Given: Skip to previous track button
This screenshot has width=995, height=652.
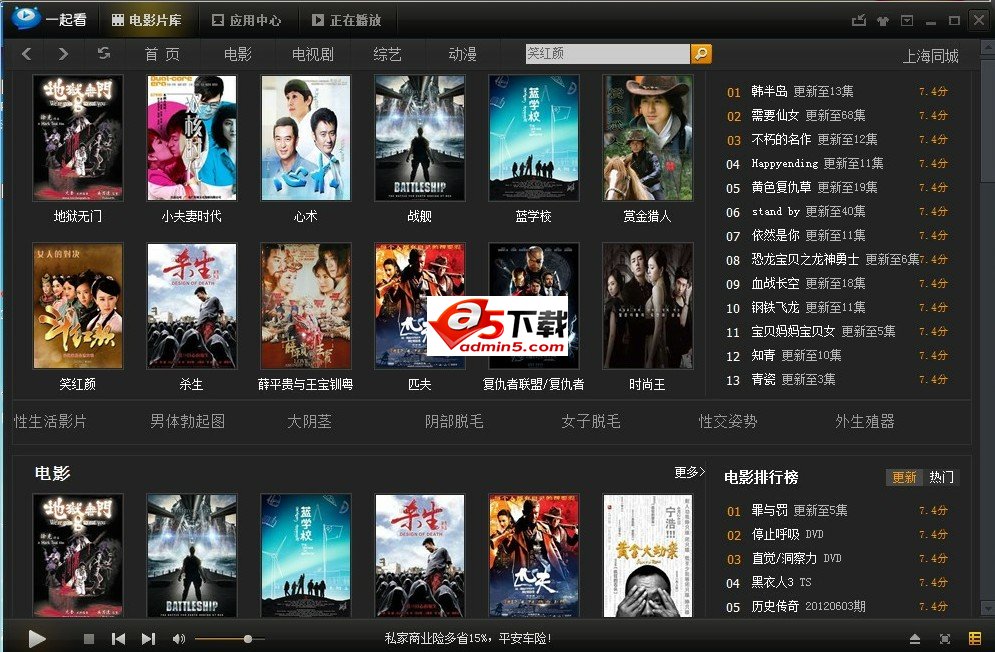Looking at the screenshot, I should tap(118, 639).
